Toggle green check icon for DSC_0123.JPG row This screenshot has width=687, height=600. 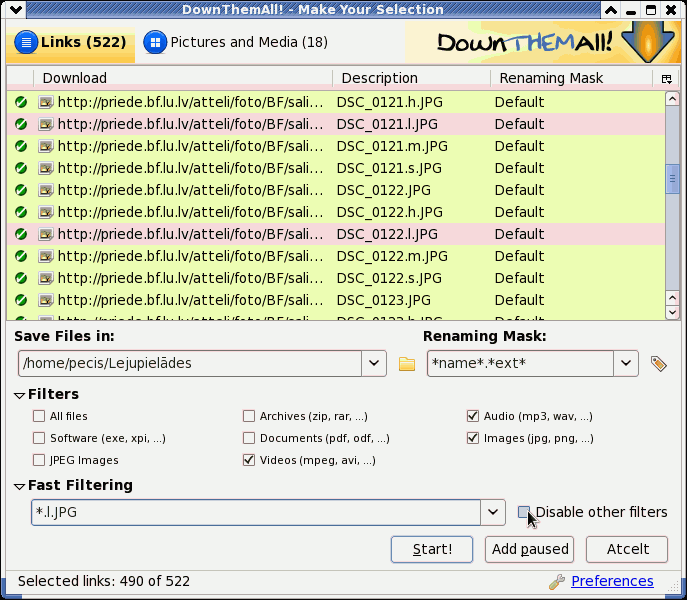point(21,300)
